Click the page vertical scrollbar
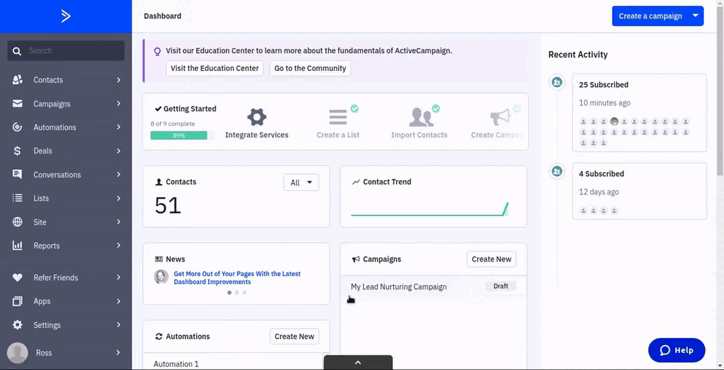The height and width of the screenshot is (370, 724). coord(720,90)
